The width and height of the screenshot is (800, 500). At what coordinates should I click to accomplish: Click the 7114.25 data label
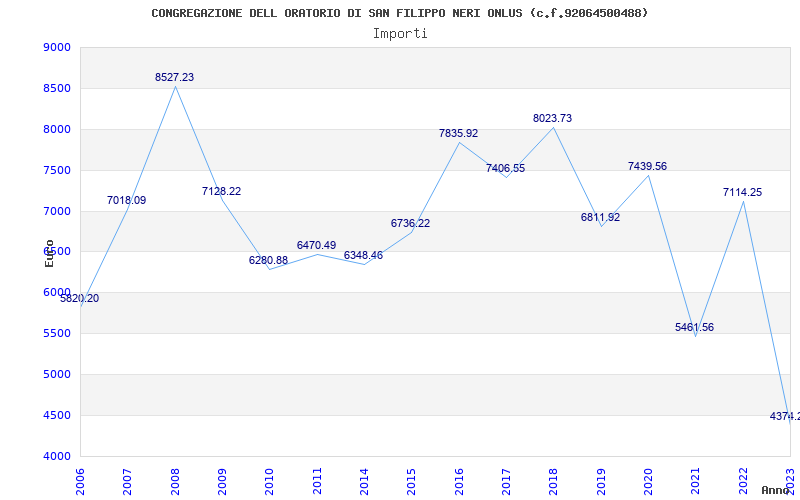tap(742, 192)
